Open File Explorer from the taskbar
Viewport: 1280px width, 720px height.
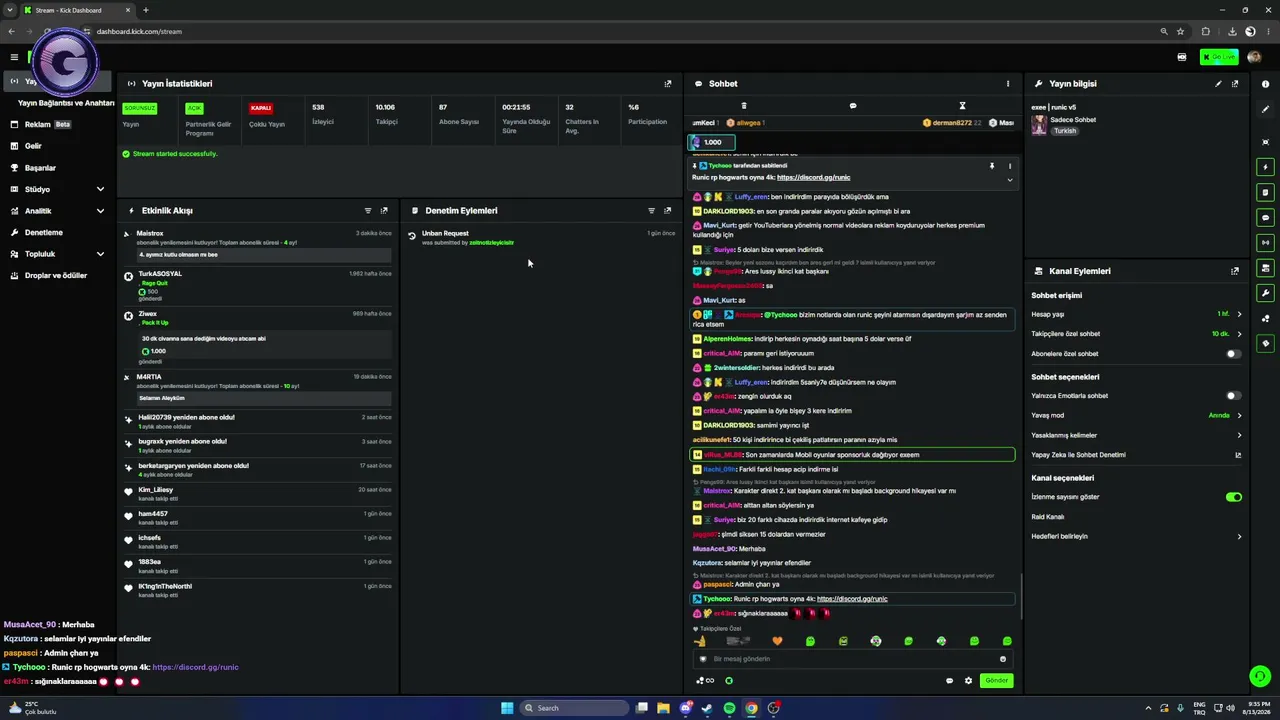pyautogui.click(x=663, y=708)
